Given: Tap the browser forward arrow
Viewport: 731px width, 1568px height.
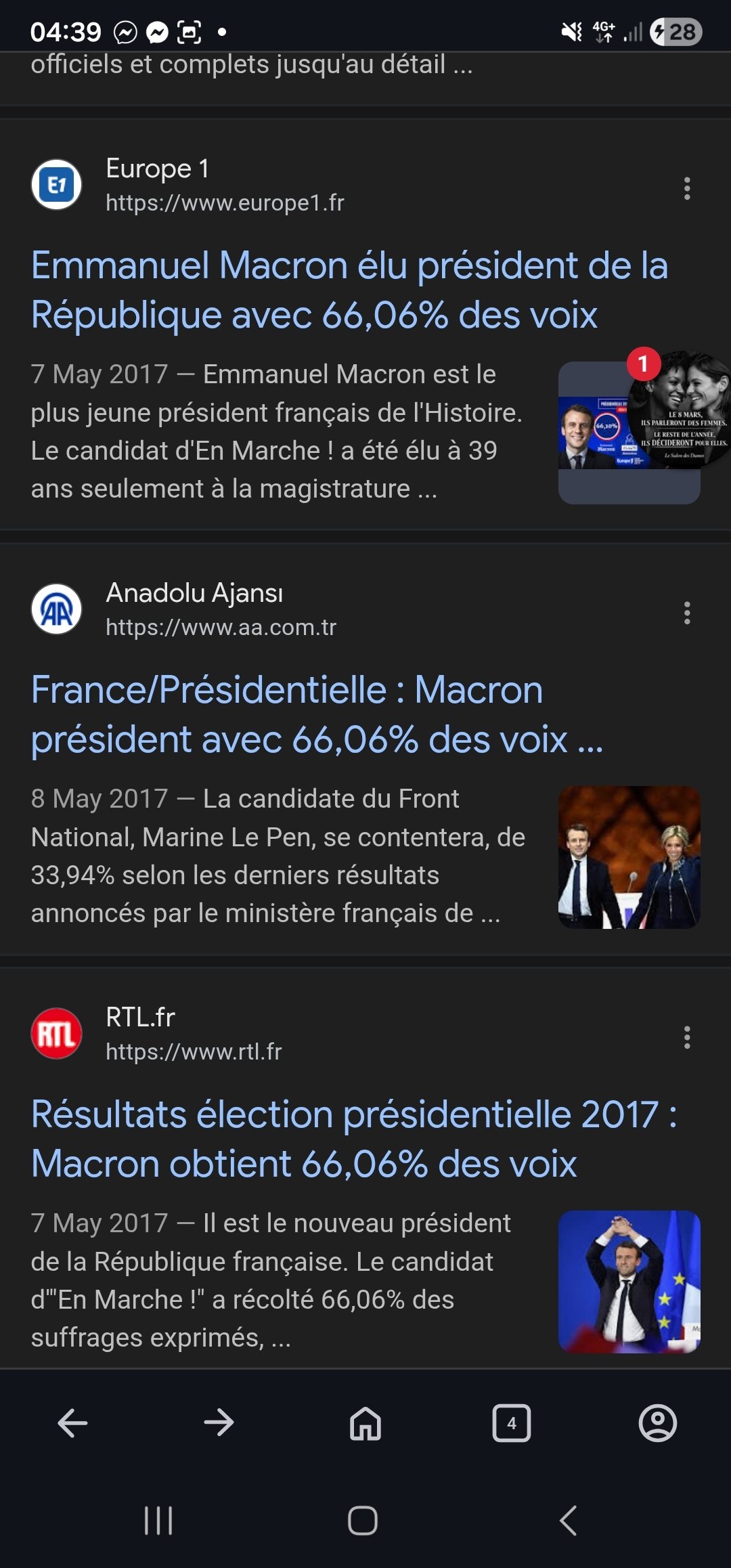Looking at the screenshot, I should (x=219, y=1423).
